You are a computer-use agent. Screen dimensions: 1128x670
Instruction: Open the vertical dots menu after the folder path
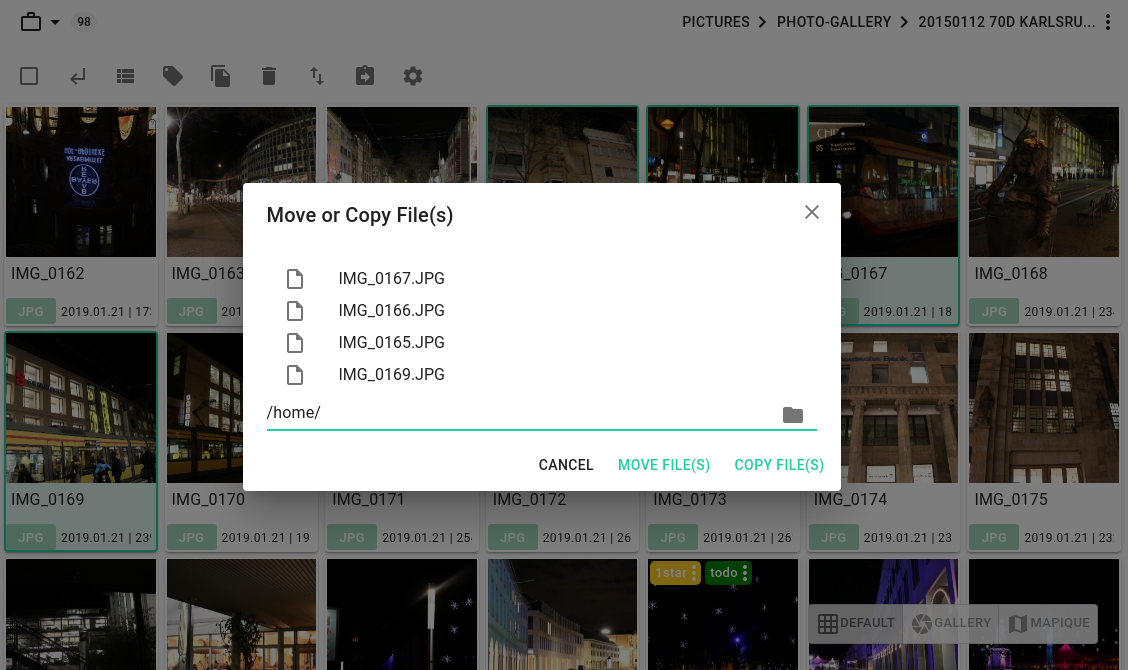tap(1108, 22)
